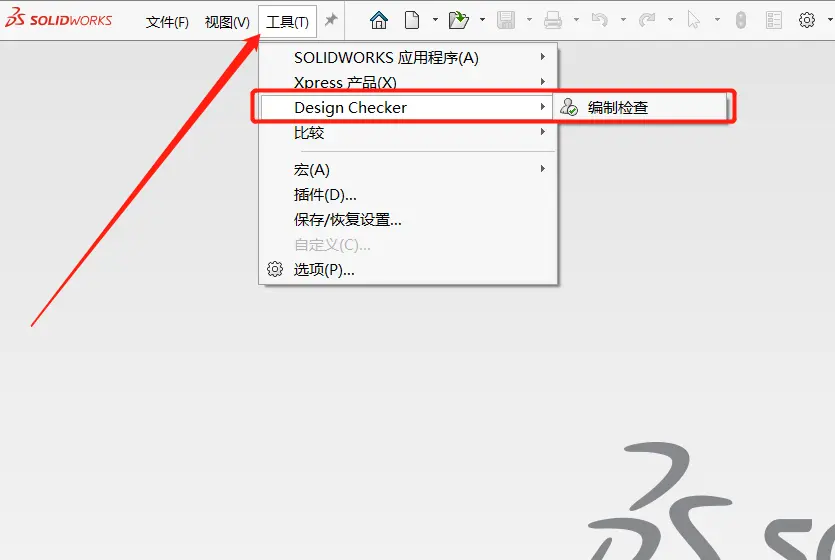Click the 自定义(C)... menu entry
The width and height of the screenshot is (835, 560).
[408, 244]
